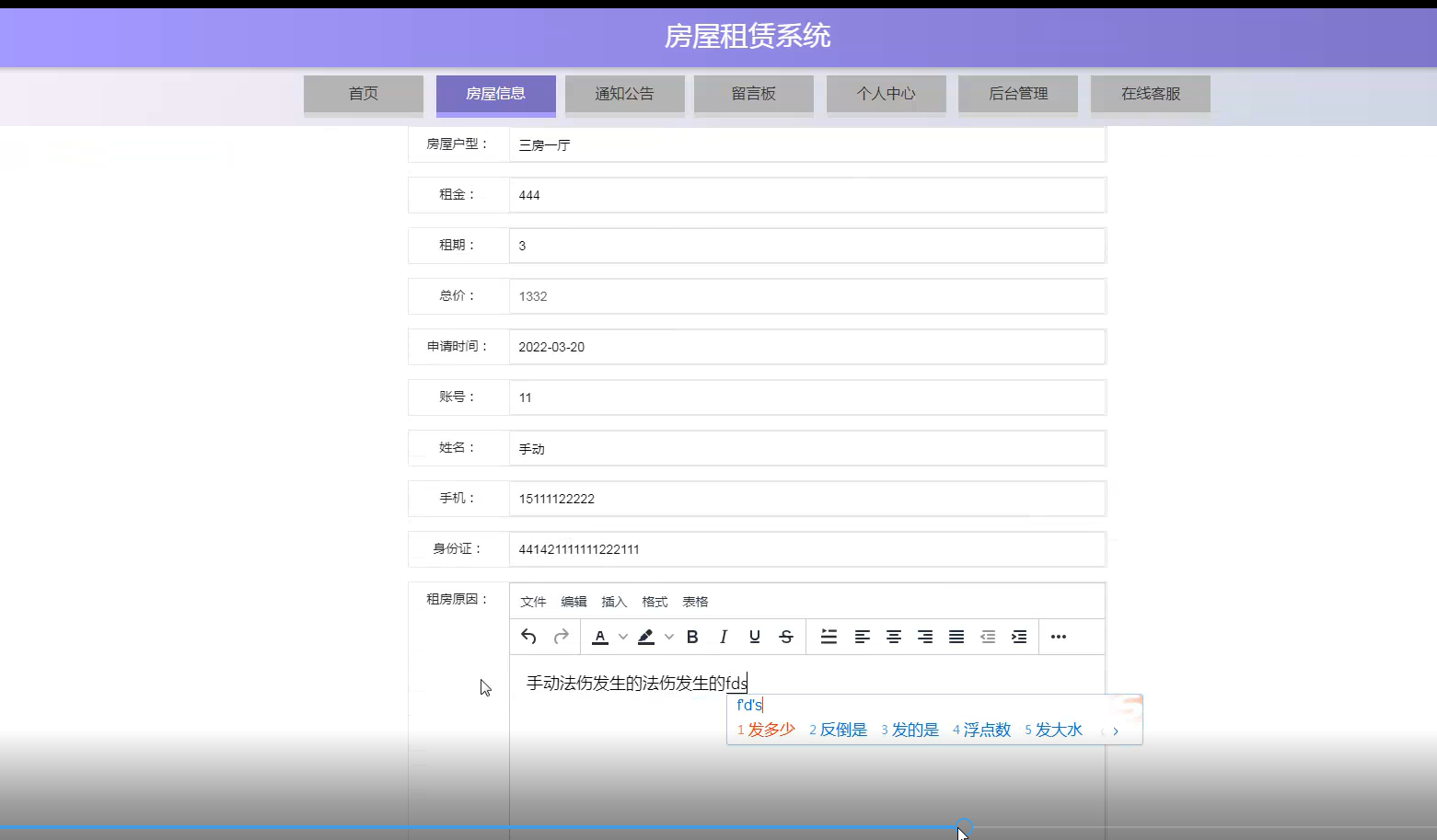The height and width of the screenshot is (840, 1437).
Task: Click the Undo icon in the editor toolbar
Action: (x=527, y=636)
